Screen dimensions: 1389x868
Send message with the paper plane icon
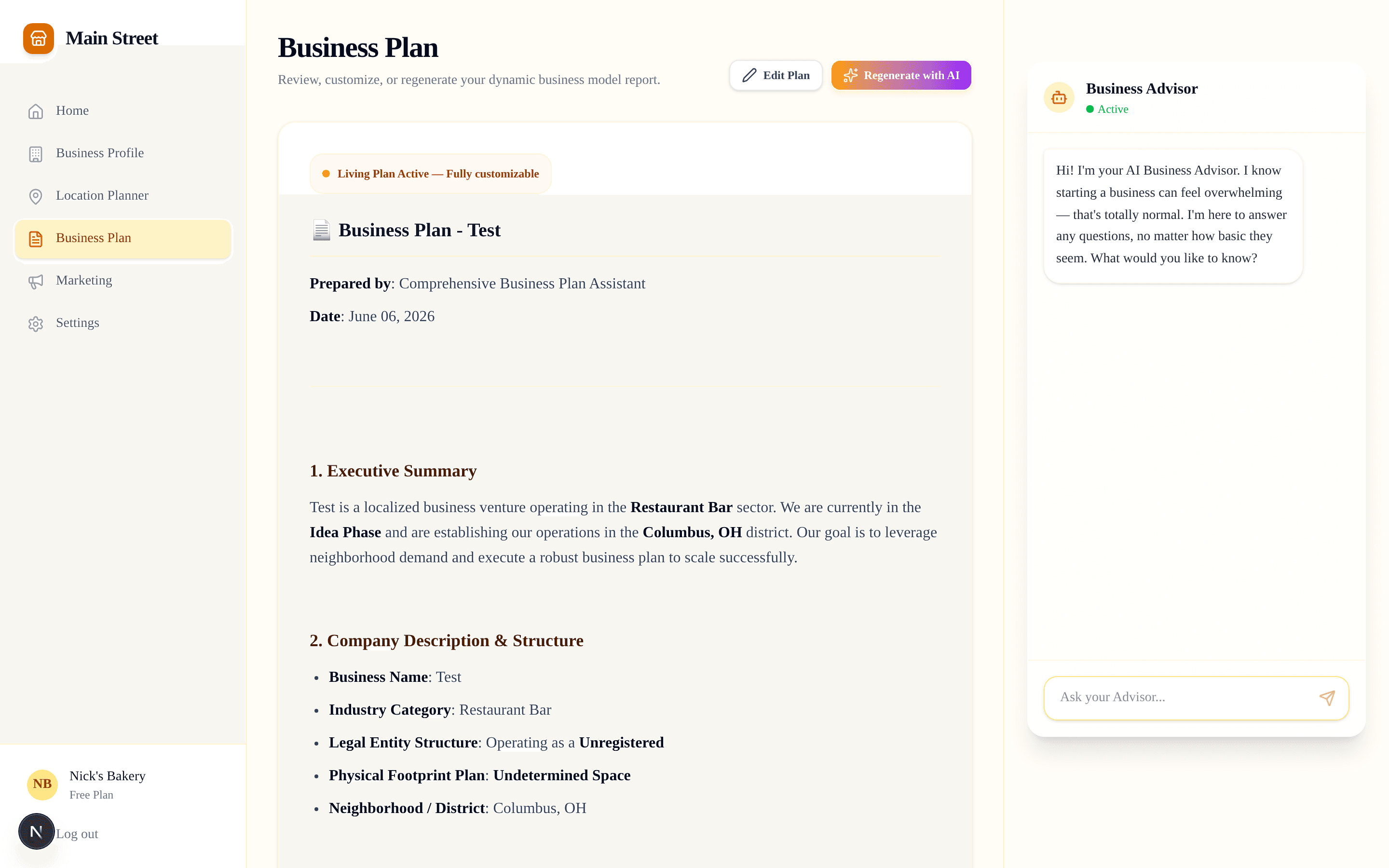(x=1326, y=697)
